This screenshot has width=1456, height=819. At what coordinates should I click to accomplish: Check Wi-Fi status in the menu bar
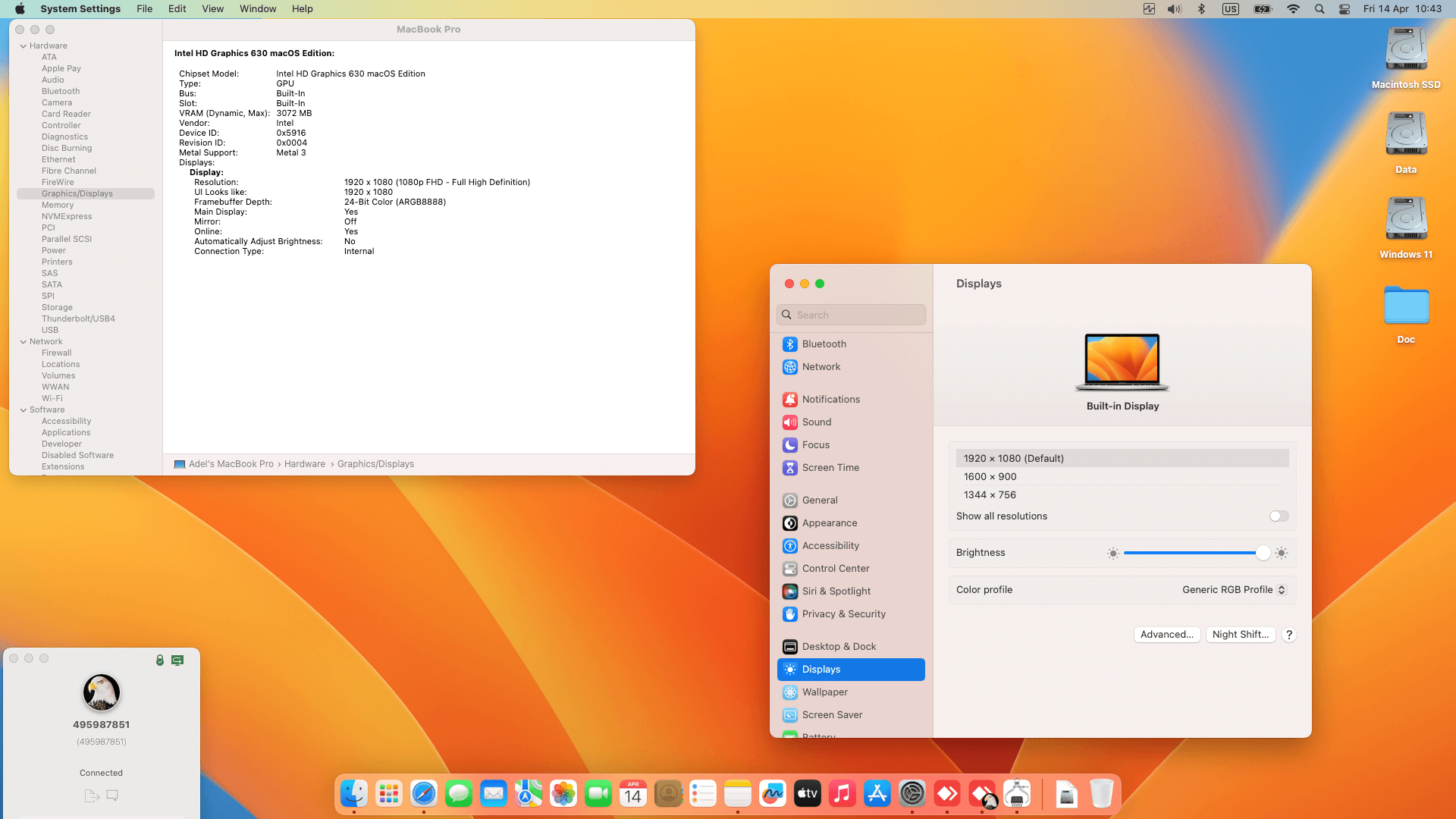1293,8
